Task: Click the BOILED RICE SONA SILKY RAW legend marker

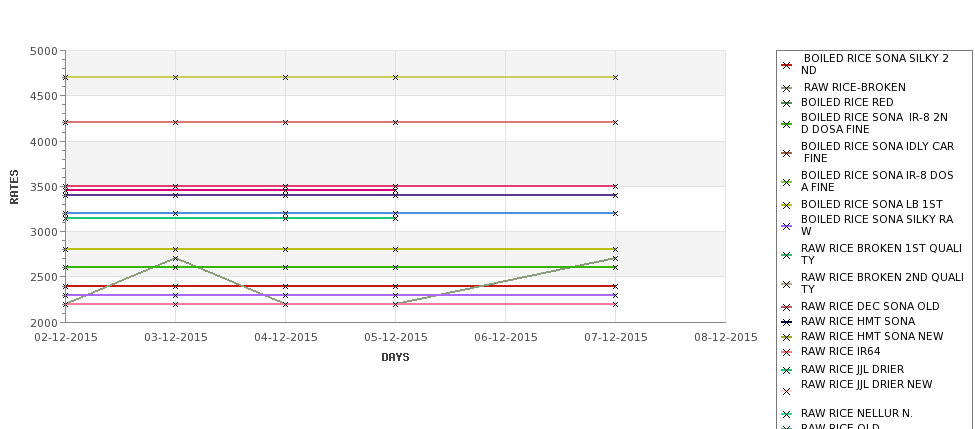Action: pos(786,226)
